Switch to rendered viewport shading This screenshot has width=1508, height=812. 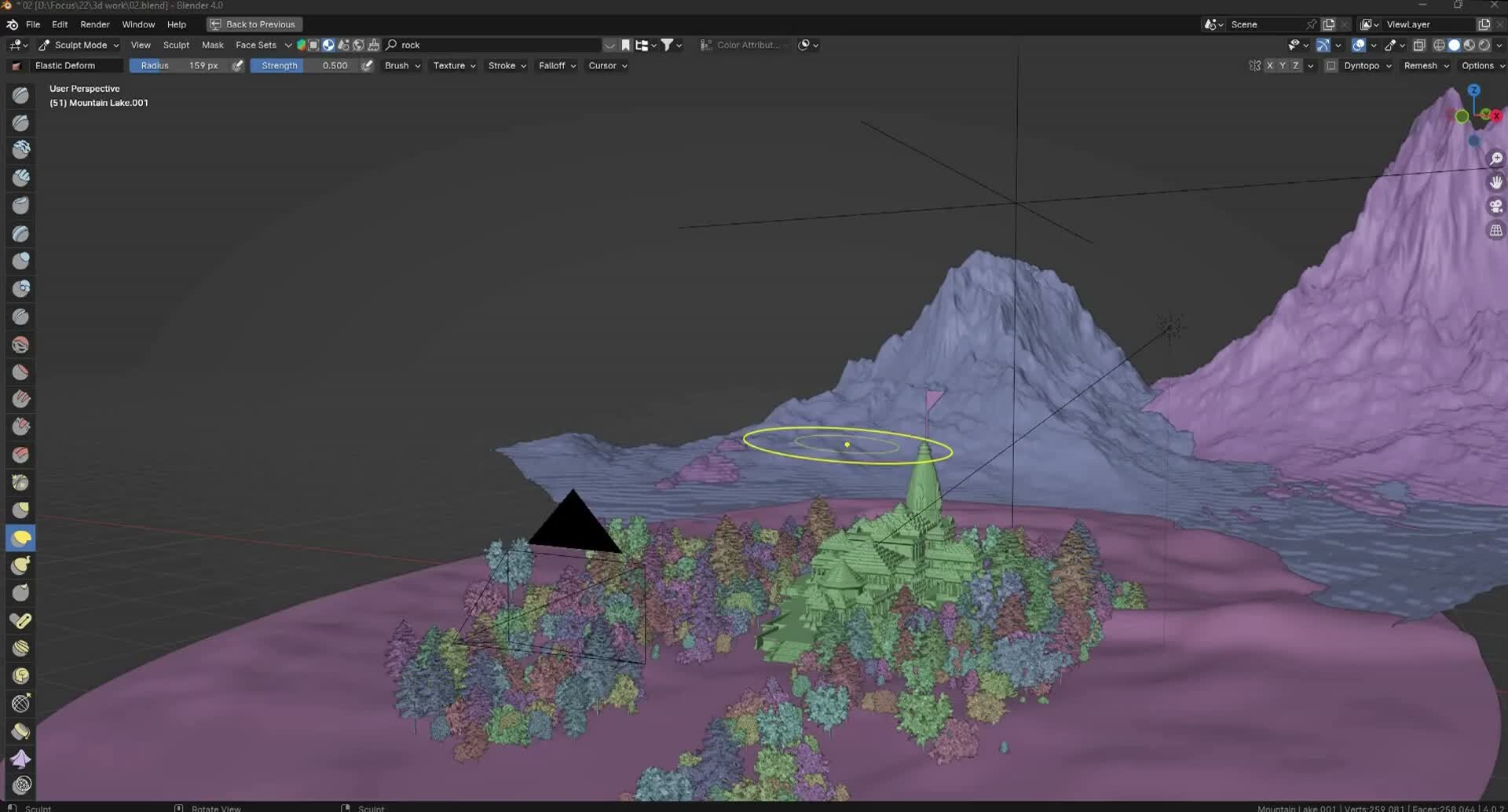pyautogui.click(x=1484, y=46)
